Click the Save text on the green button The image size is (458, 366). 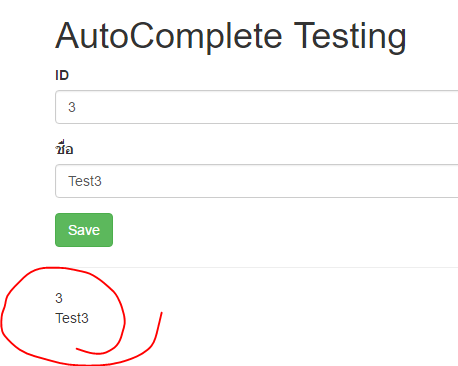click(x=84, y=230)
